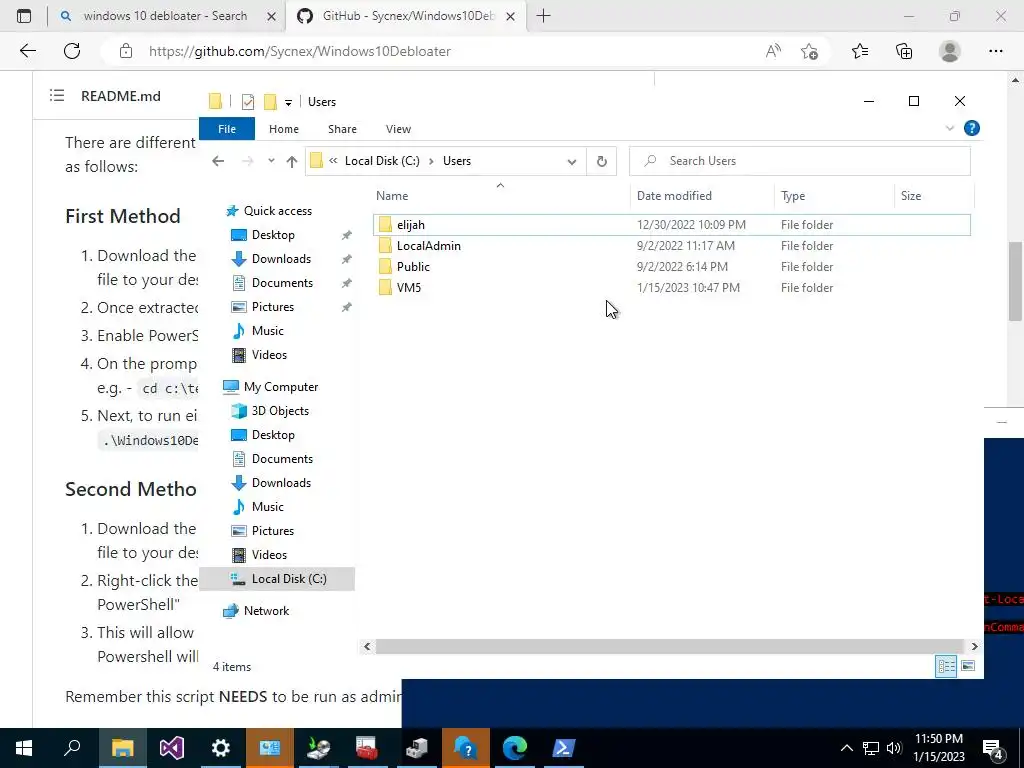Open the Share ribbon tab
The height and width of the screenshot is (768, 1024).
click(x=342, y=129)
